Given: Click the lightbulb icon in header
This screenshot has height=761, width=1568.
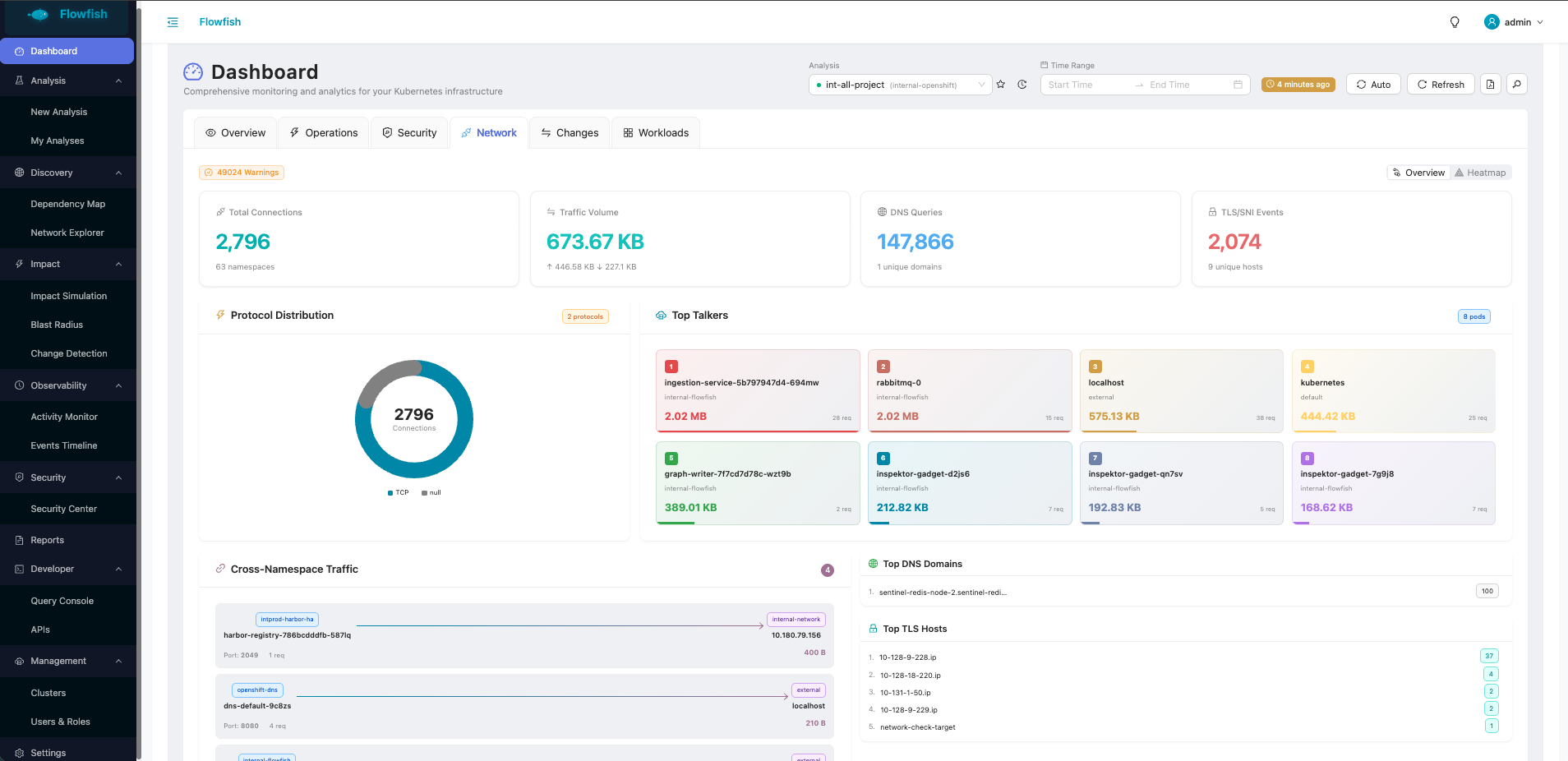Looking at the screenshot, I should coord(1455,22).
